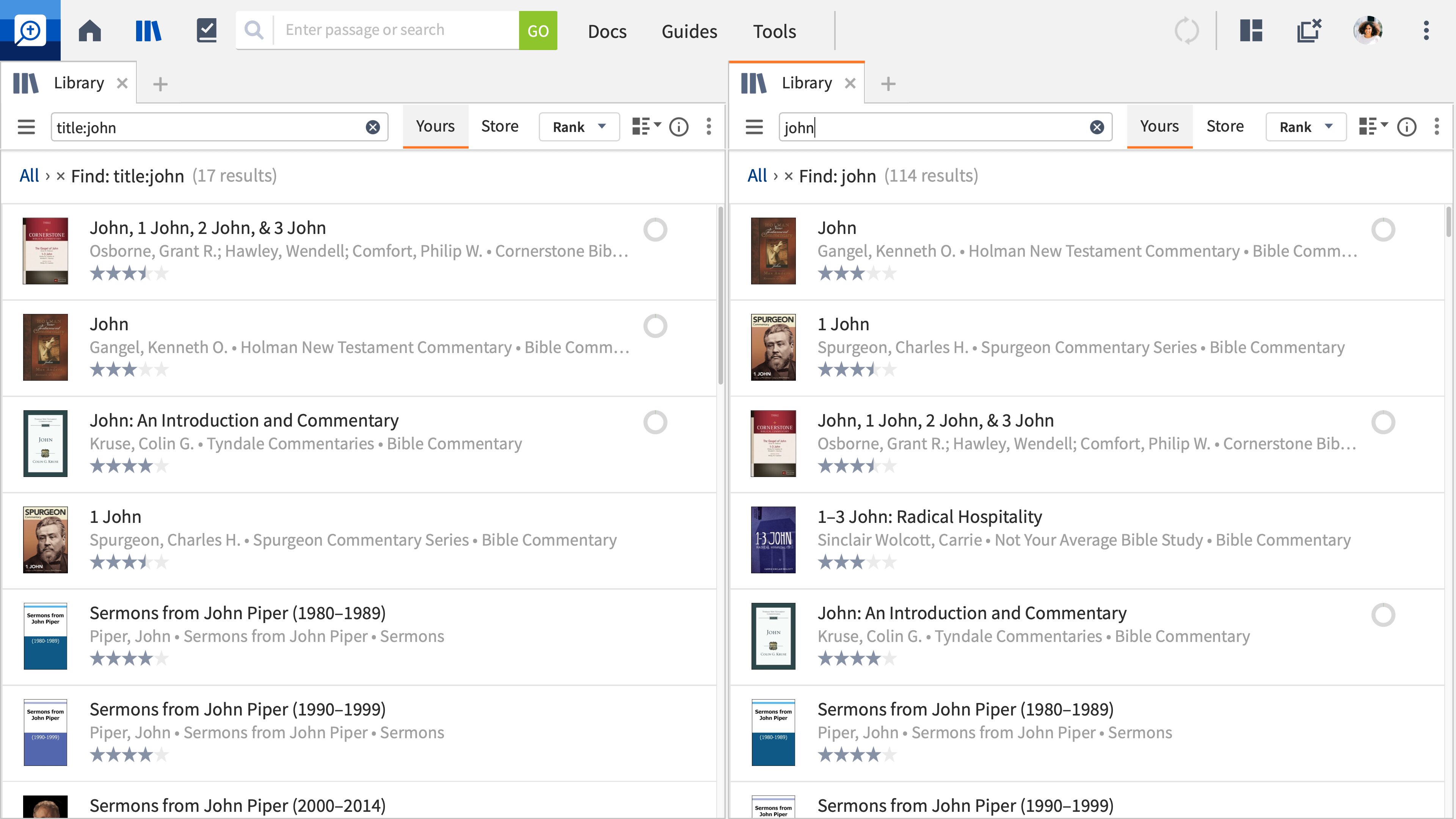Image resolution: width=1456 pixels, height=819 pixels.
Task: Show information panel in right library
Action: tap(1407, 127)
